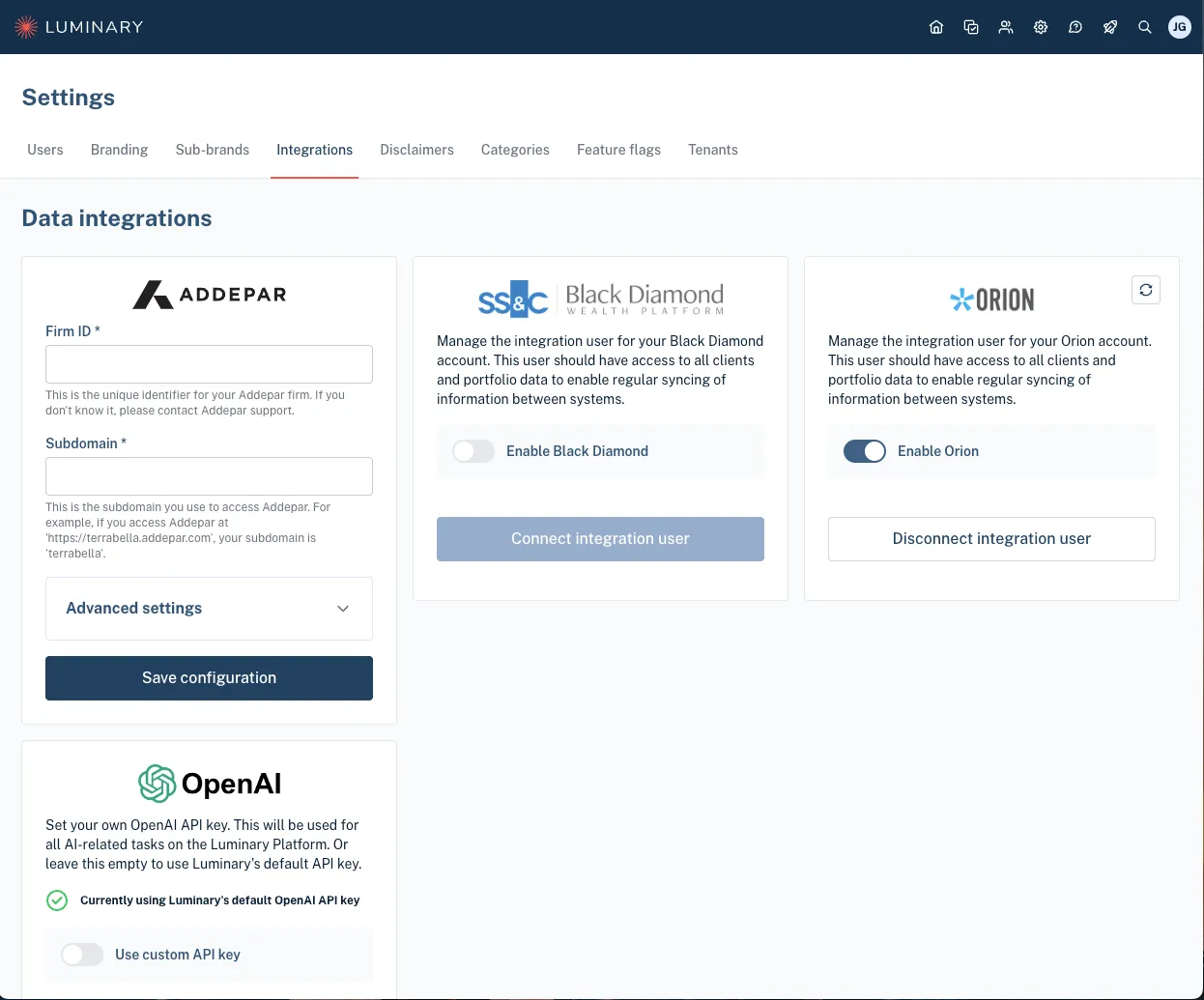Focus the Firm ID input field

[x=209, y=364]
